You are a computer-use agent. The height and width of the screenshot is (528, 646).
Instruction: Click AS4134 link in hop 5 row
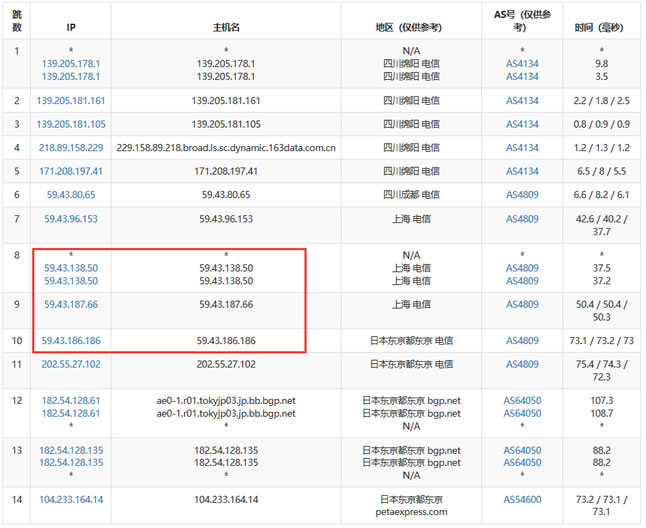tap(522, 171)
